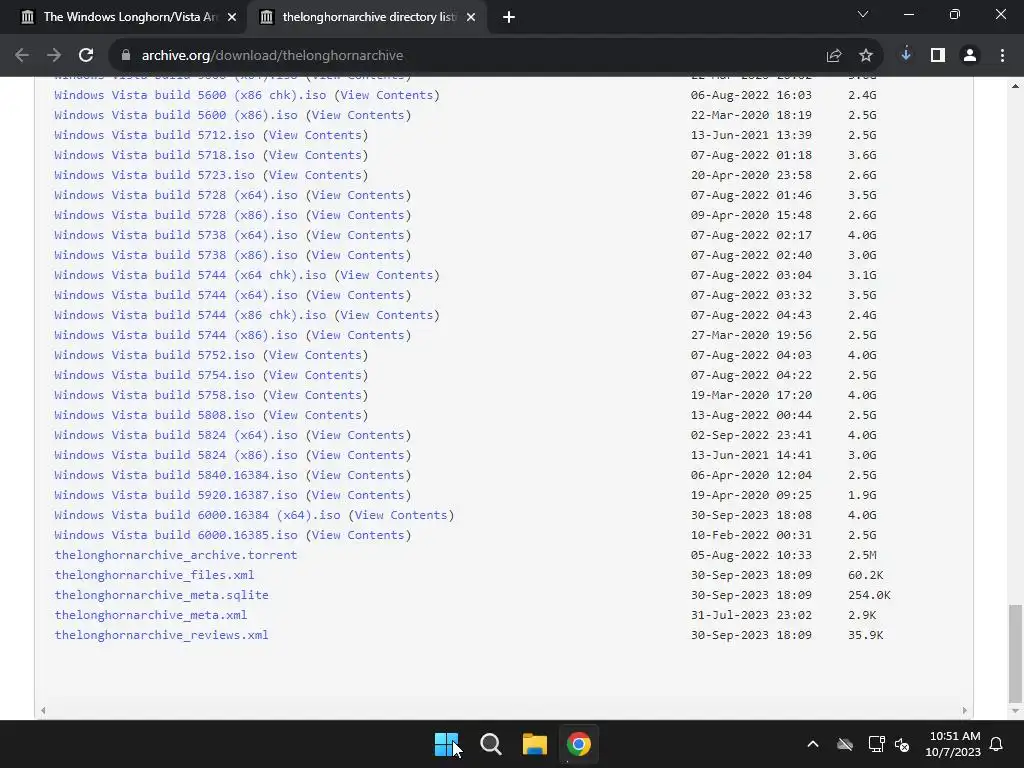Viewport: 1024px width, 768px height.
Task: Open Windows Vista build 5723.iso link
Action: tap(154, 175)
